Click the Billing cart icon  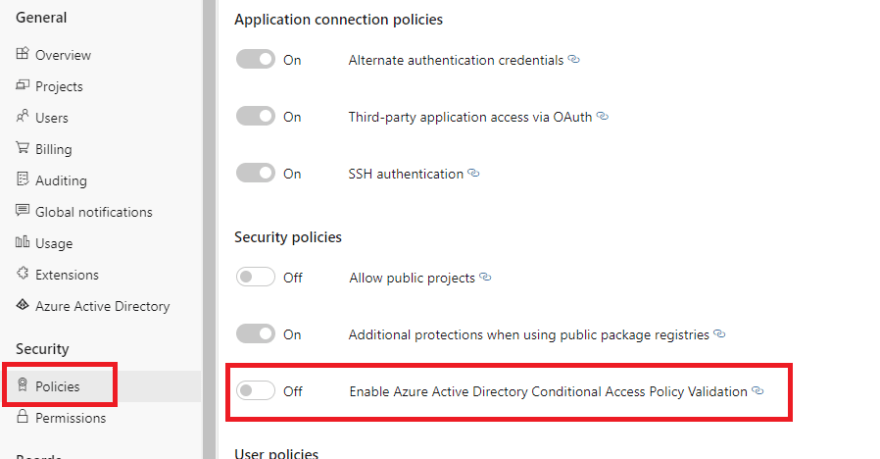(22, 148)
